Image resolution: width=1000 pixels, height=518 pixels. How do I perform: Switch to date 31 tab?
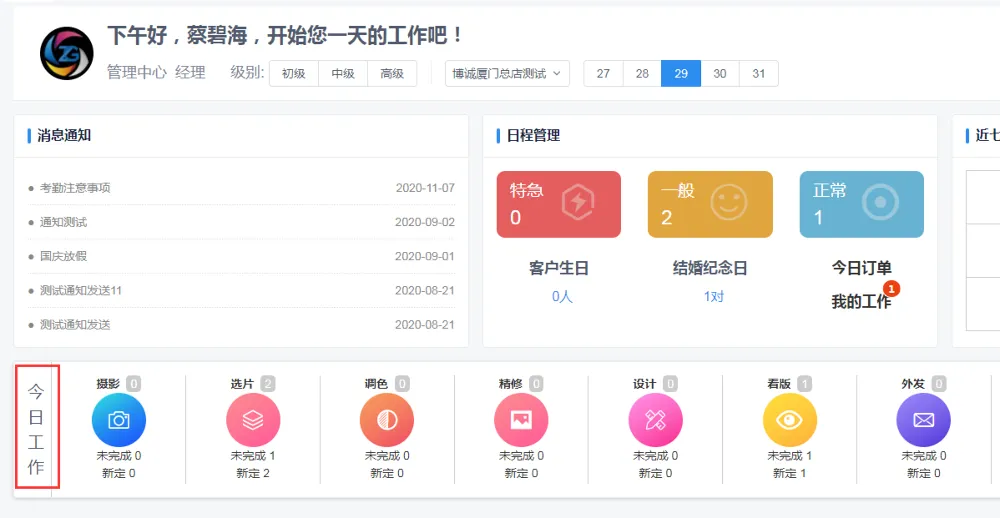(759, 73)
